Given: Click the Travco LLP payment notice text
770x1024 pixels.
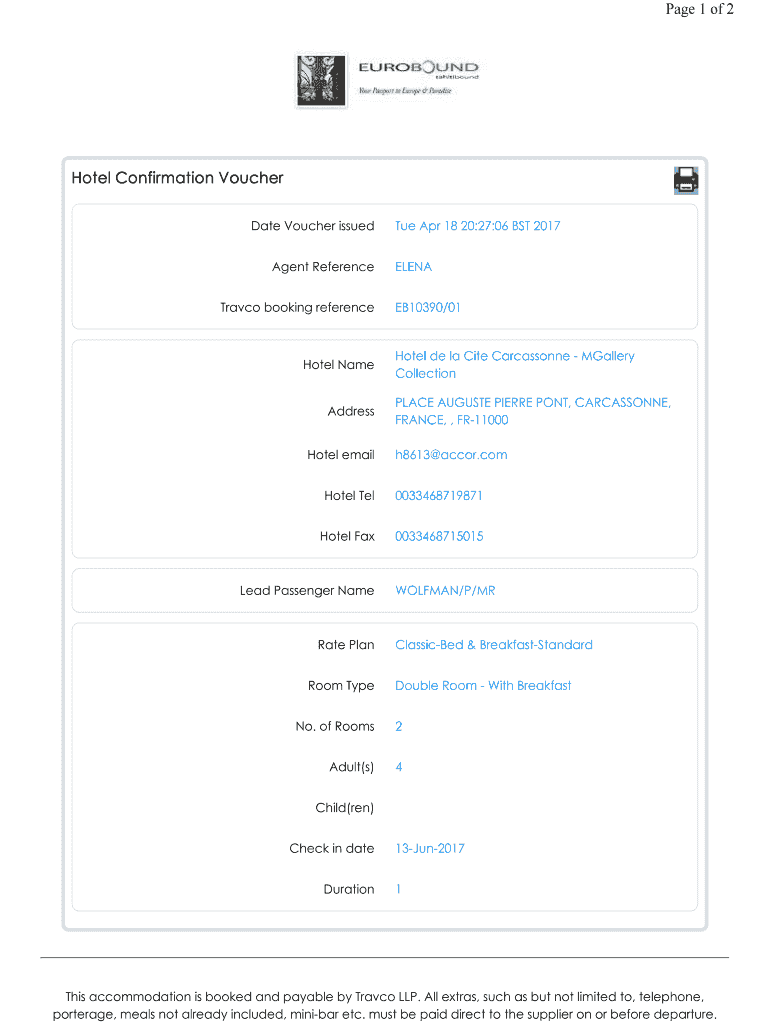Looking at the screenshot, I should [385, 1006].
